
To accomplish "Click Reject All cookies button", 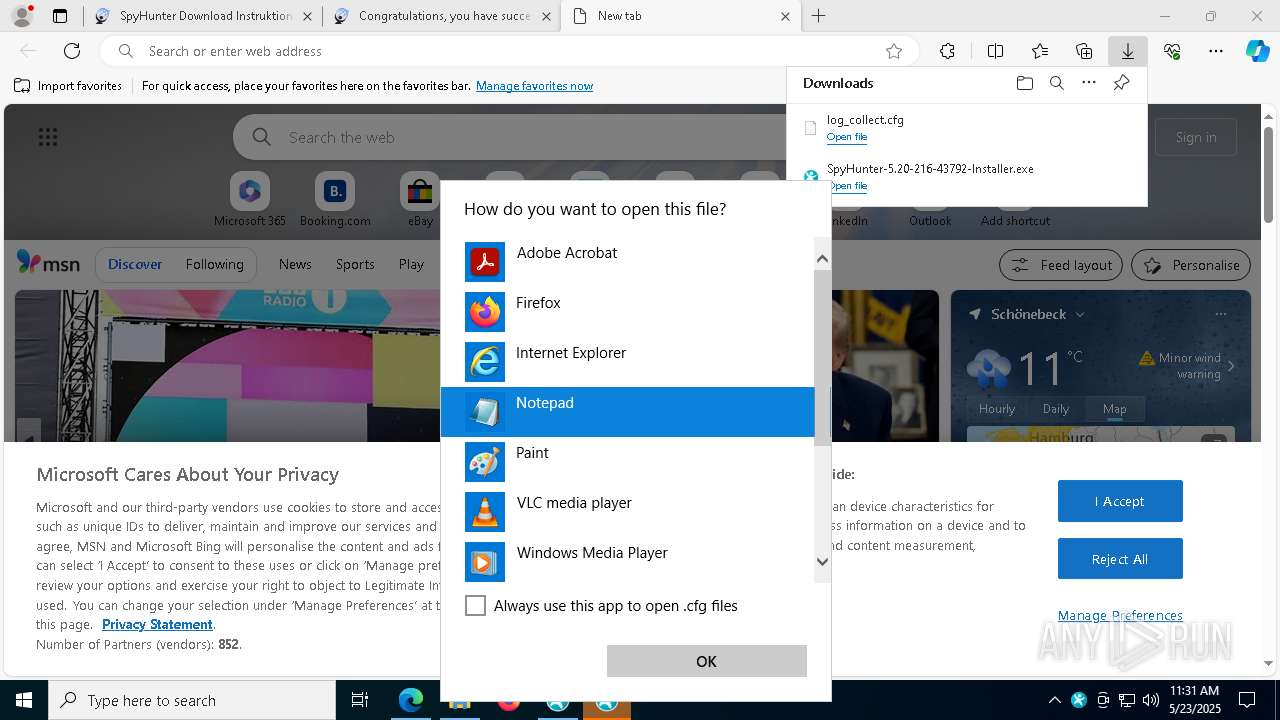I will (x=1120, y=559).
